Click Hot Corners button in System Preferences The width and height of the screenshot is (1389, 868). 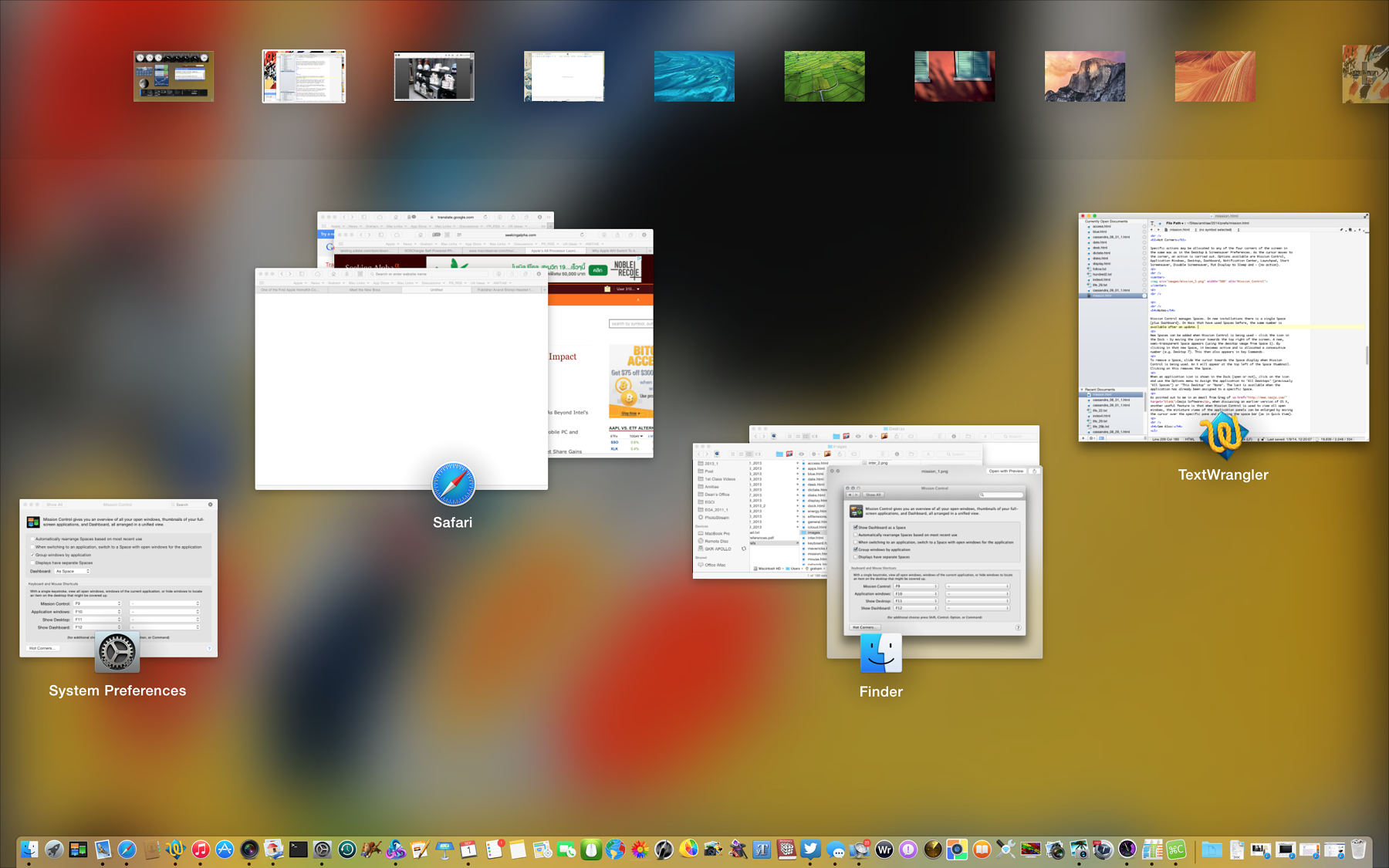click(x=42, y=648)
